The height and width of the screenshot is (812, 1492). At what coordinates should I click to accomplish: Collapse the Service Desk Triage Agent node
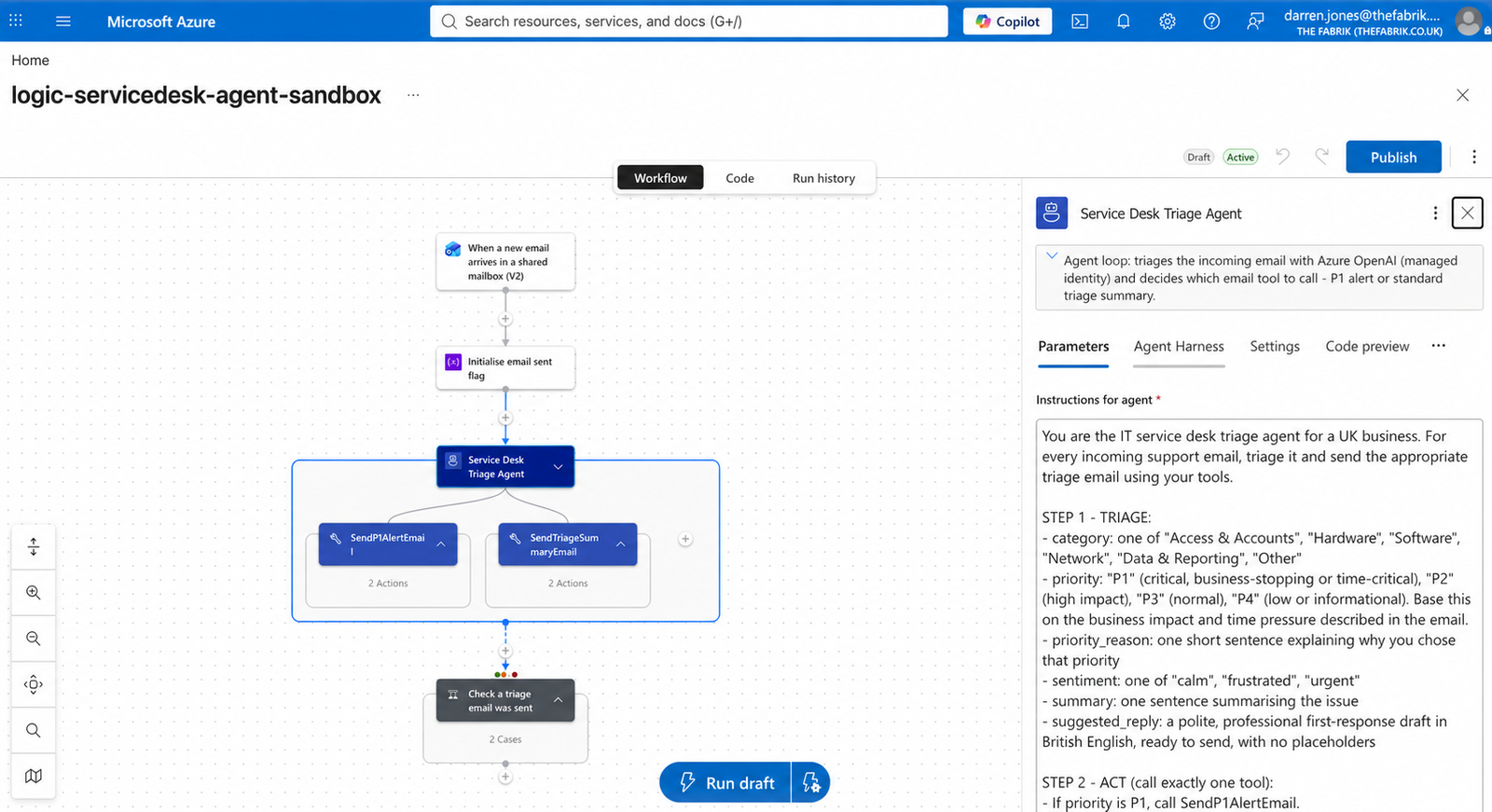(x=558, y=467)
